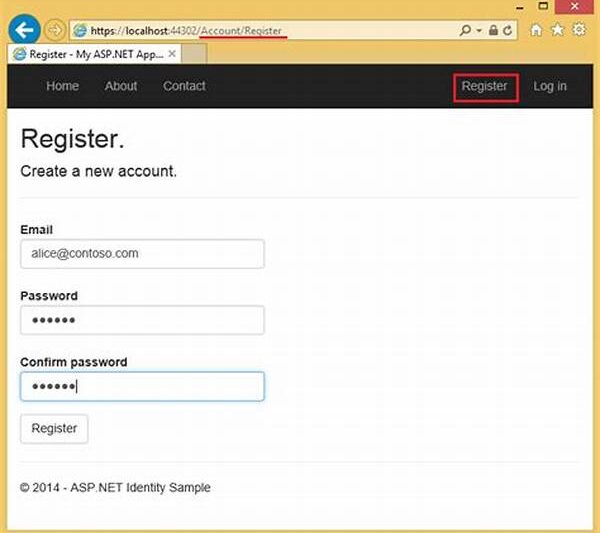Viewport: 600px width, 533px height.
Task: Click the "Register." page heading
Action: click(73, 139)
